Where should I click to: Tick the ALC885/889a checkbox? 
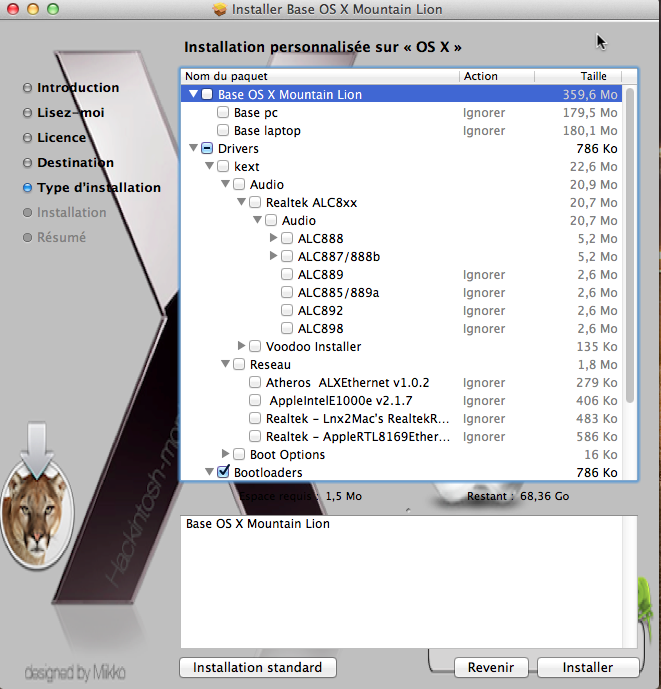(x=287, y=293)
